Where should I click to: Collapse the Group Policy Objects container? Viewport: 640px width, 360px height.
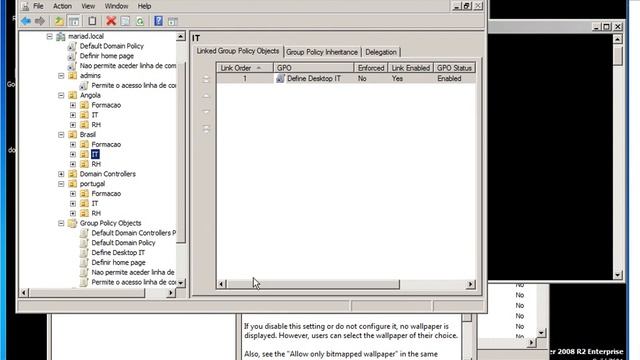coord(61,223)
